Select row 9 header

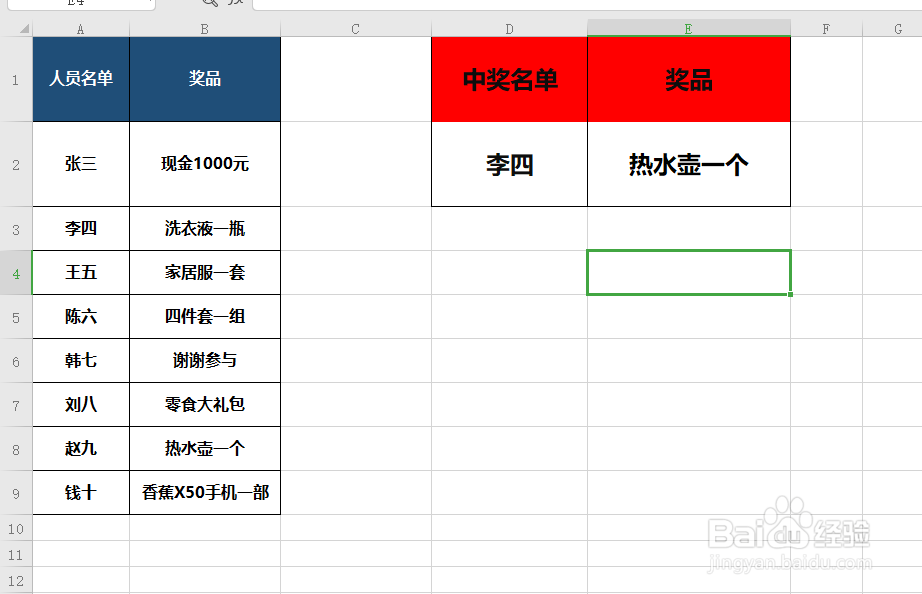(x=16, y=493)
